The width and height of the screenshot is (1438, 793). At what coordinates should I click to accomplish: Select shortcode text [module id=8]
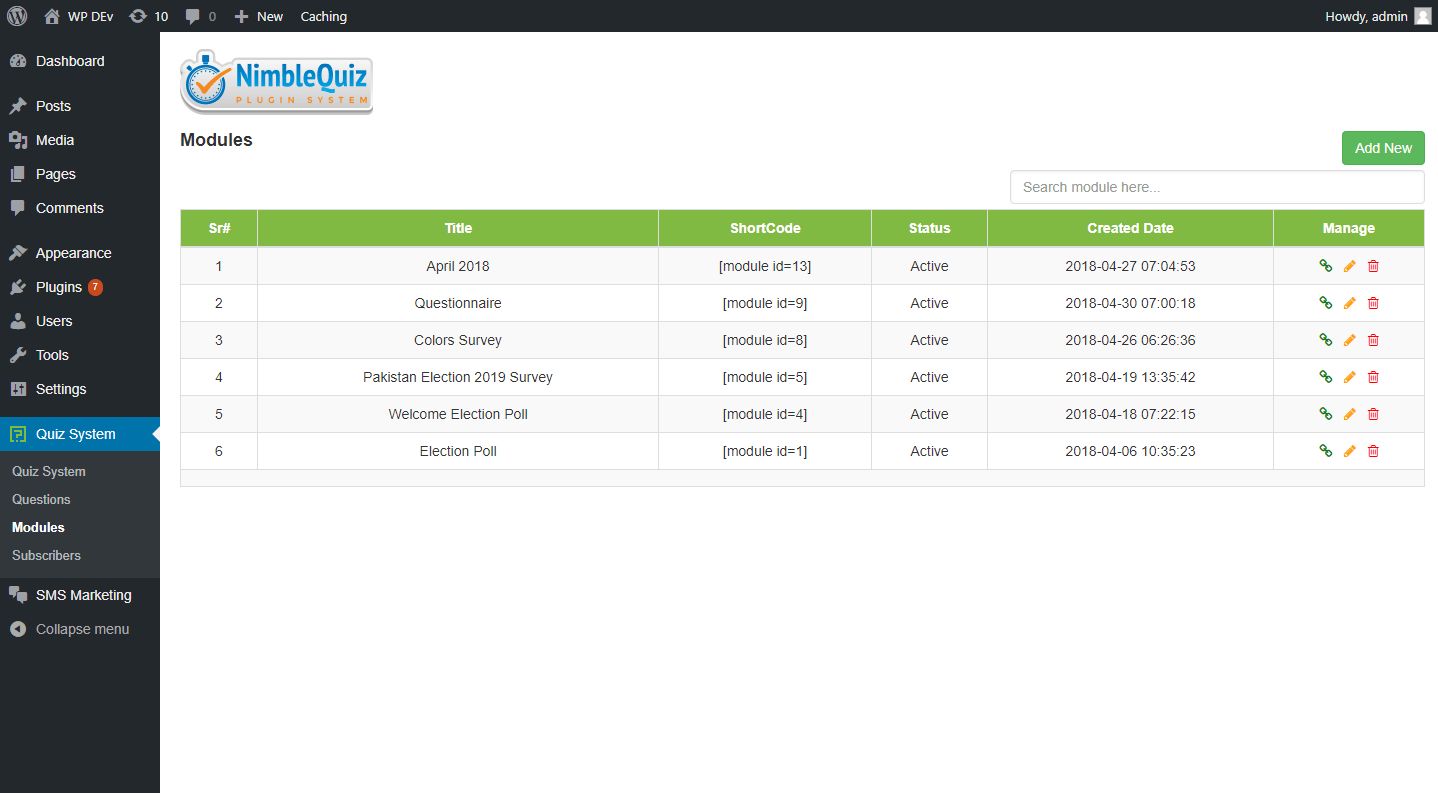765,340
